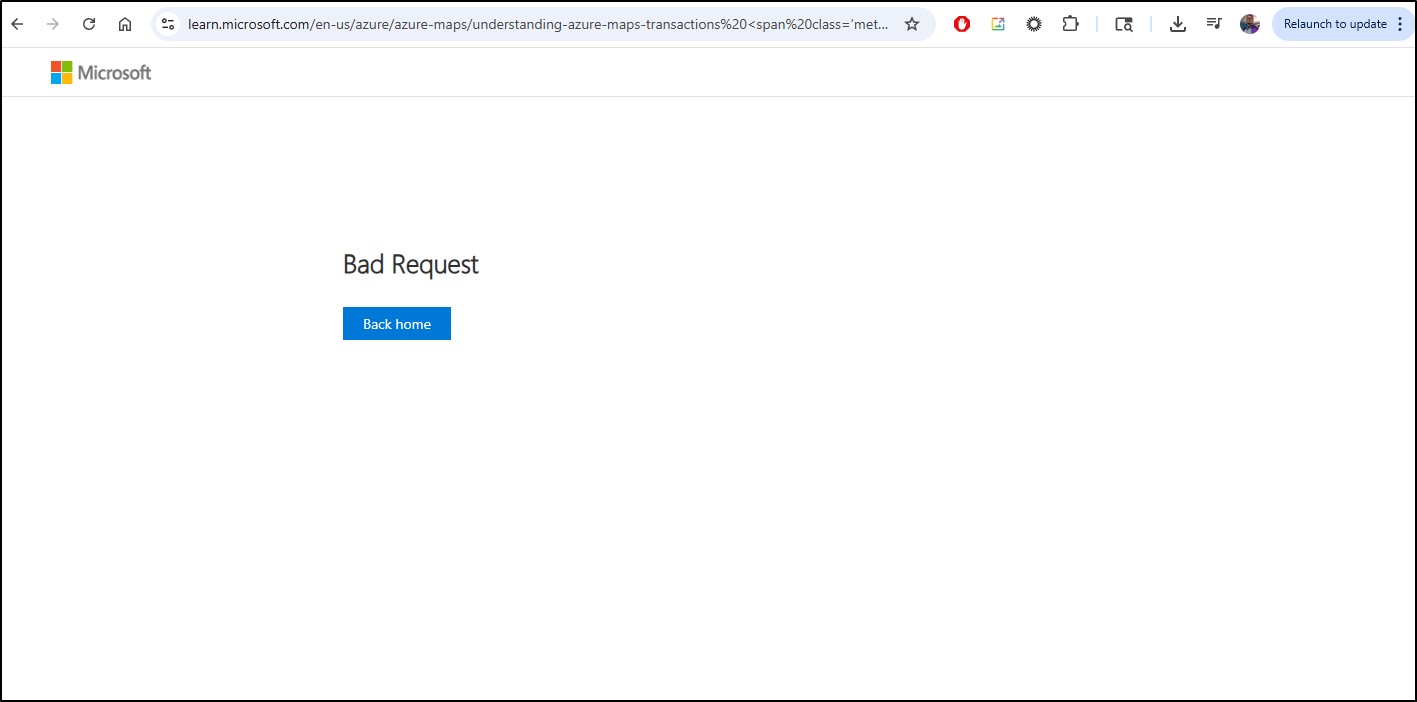Show the browser downloads
This screenshot has width=1417, height=702.
pyautogui.click(x=1178, y=24)
